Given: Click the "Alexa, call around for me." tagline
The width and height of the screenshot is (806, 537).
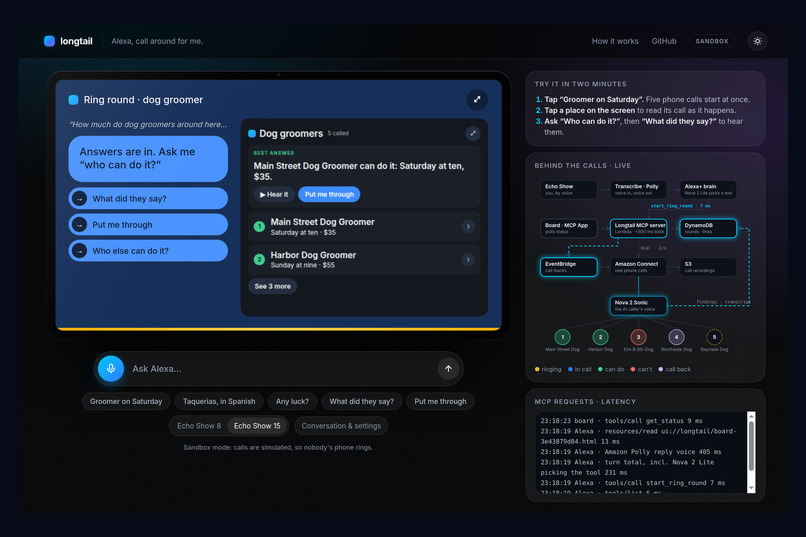Looking at the screenshot, I should click(x=157, y=41).
